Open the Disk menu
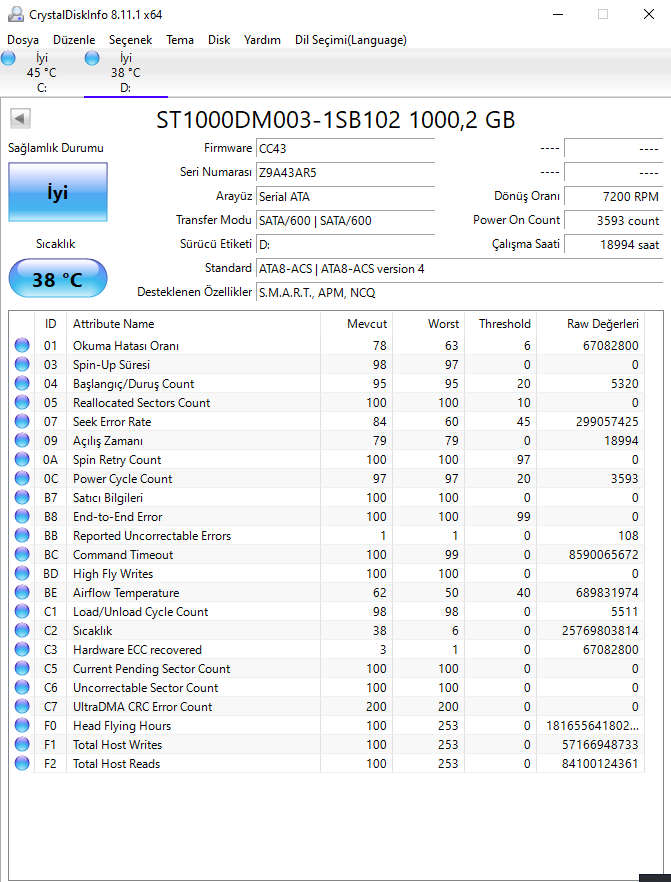 pyautogui.click(x=219, y=40)
